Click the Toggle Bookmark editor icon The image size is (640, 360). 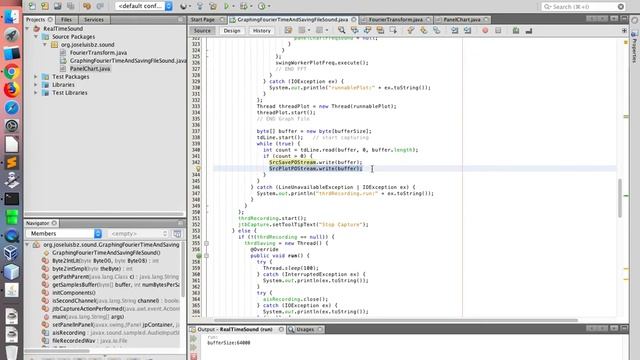pos(436,31)
